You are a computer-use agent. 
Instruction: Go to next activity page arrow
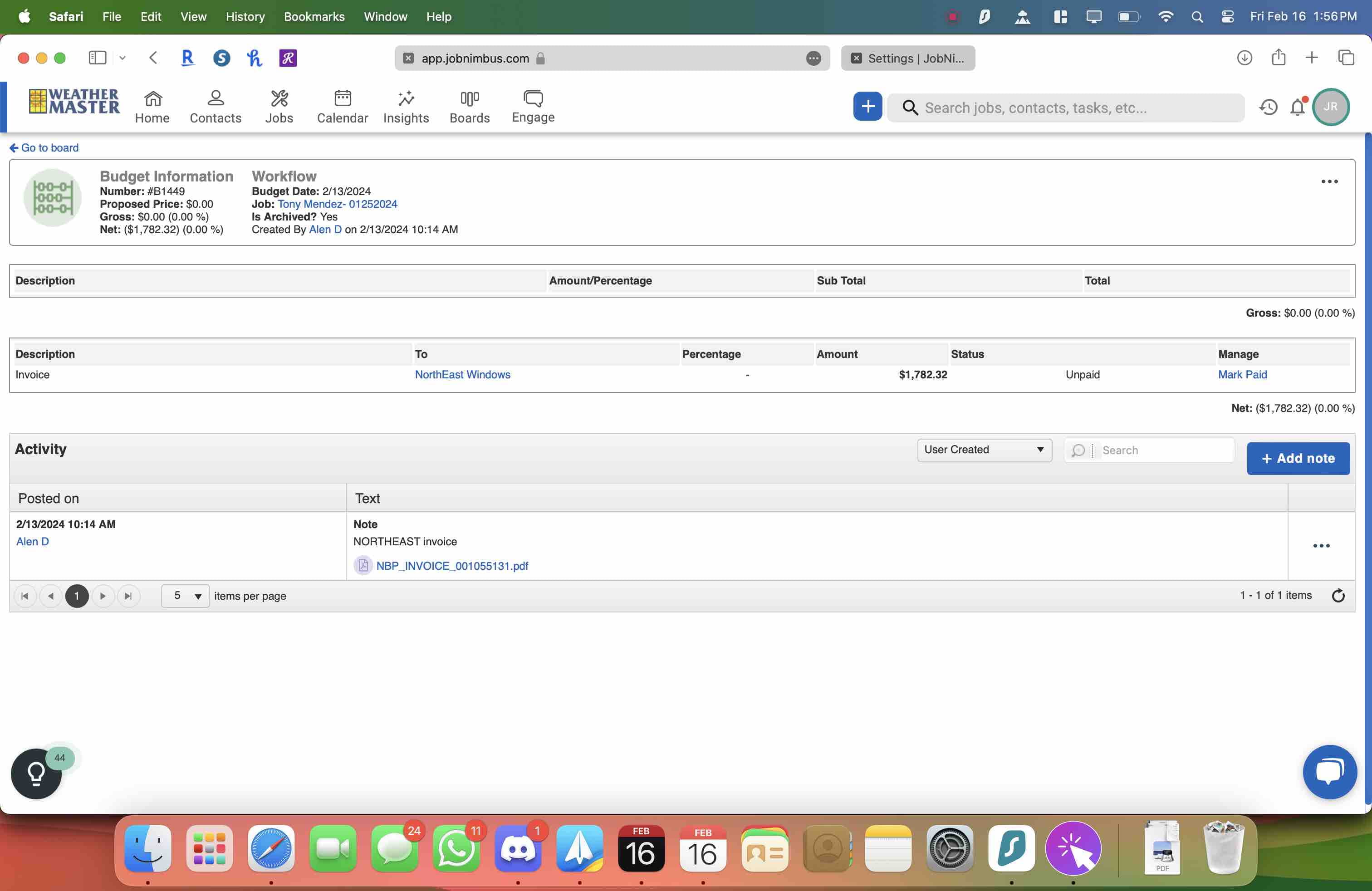[103, 596]
